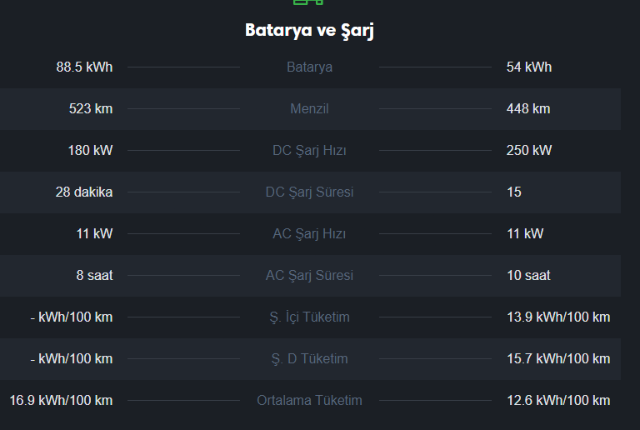Screen dimensions: 640x430
Task: Click the 54 kWh battery value
Action: pyautogui.click(x=529, y=67)
